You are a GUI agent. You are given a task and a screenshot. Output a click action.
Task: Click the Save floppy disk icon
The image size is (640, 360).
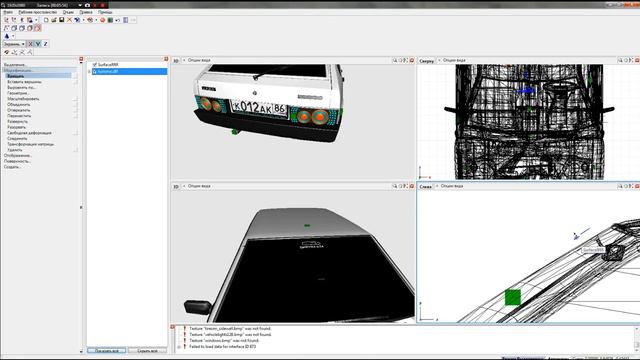pos(62,20)
